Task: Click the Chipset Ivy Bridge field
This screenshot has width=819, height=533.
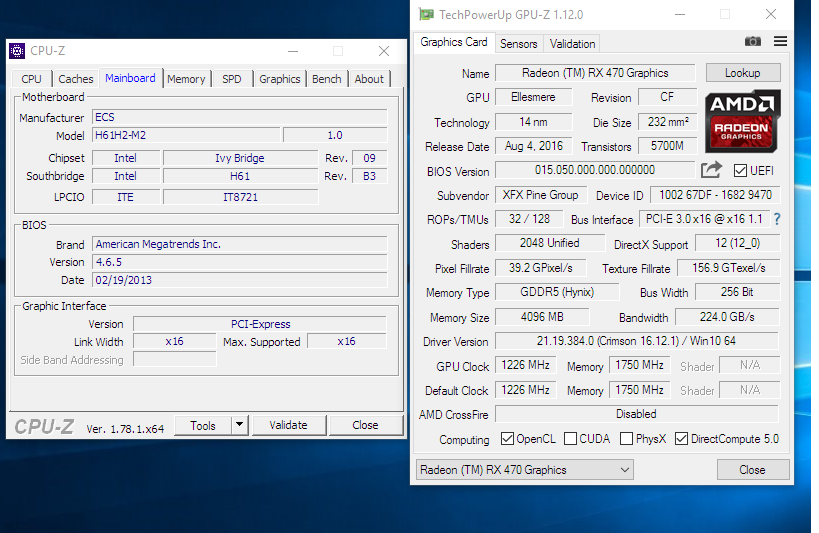Action: 240,158
